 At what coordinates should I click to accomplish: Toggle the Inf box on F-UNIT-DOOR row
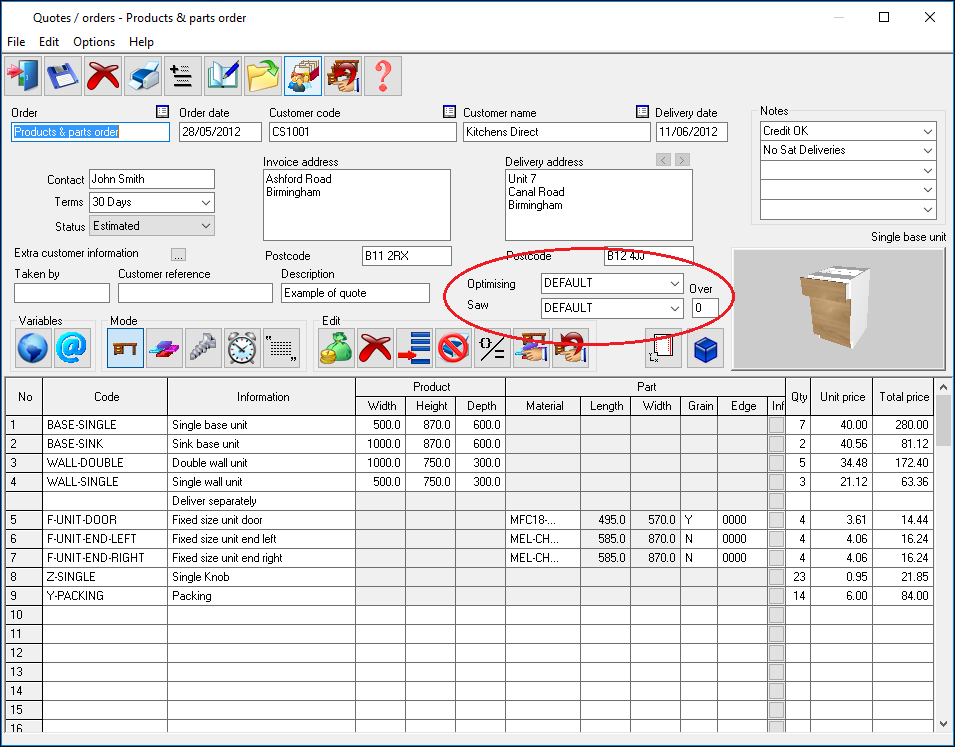pos(776,520)
